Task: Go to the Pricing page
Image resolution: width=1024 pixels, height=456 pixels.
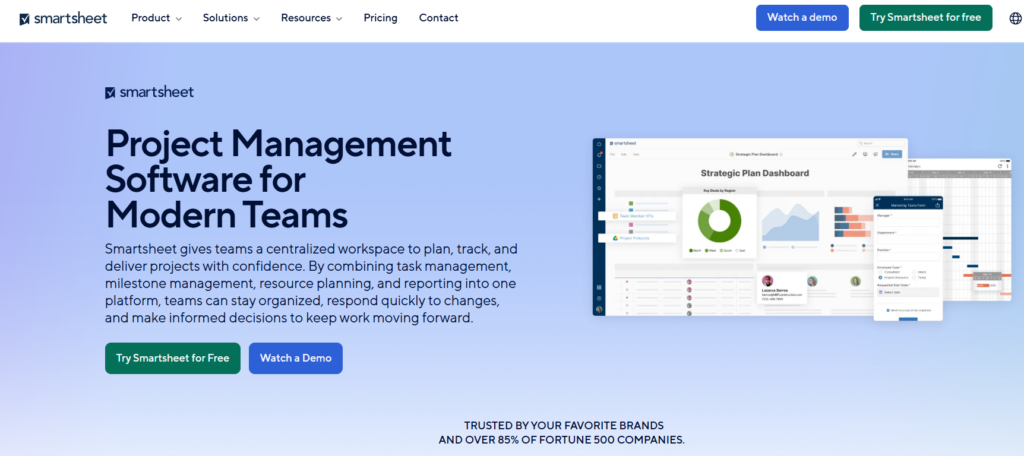Action: [381, 18]
